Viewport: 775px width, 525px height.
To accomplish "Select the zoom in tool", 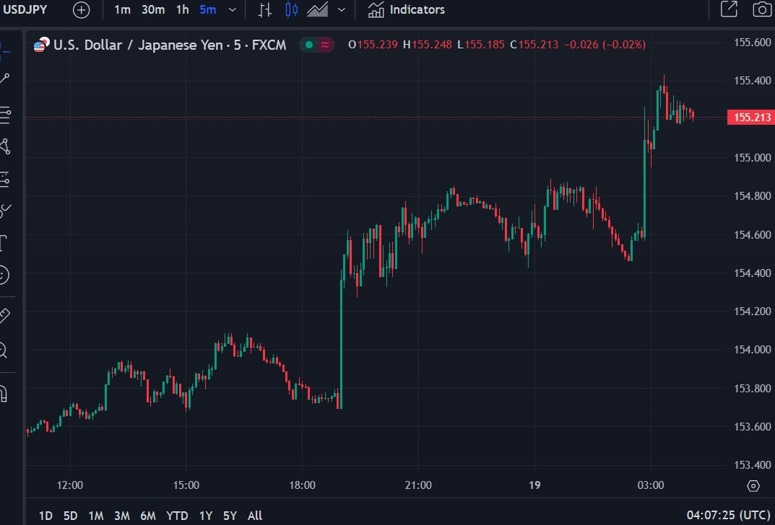I will pyautogui.click(x=4, y=350).
